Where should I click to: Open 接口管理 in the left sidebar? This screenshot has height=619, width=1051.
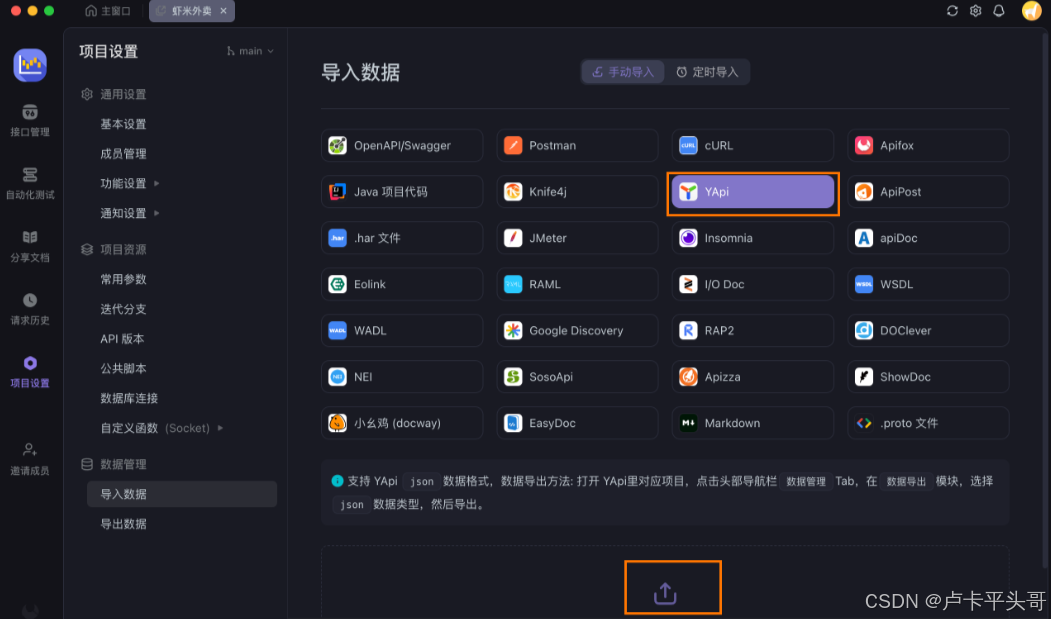click(29, 121)
